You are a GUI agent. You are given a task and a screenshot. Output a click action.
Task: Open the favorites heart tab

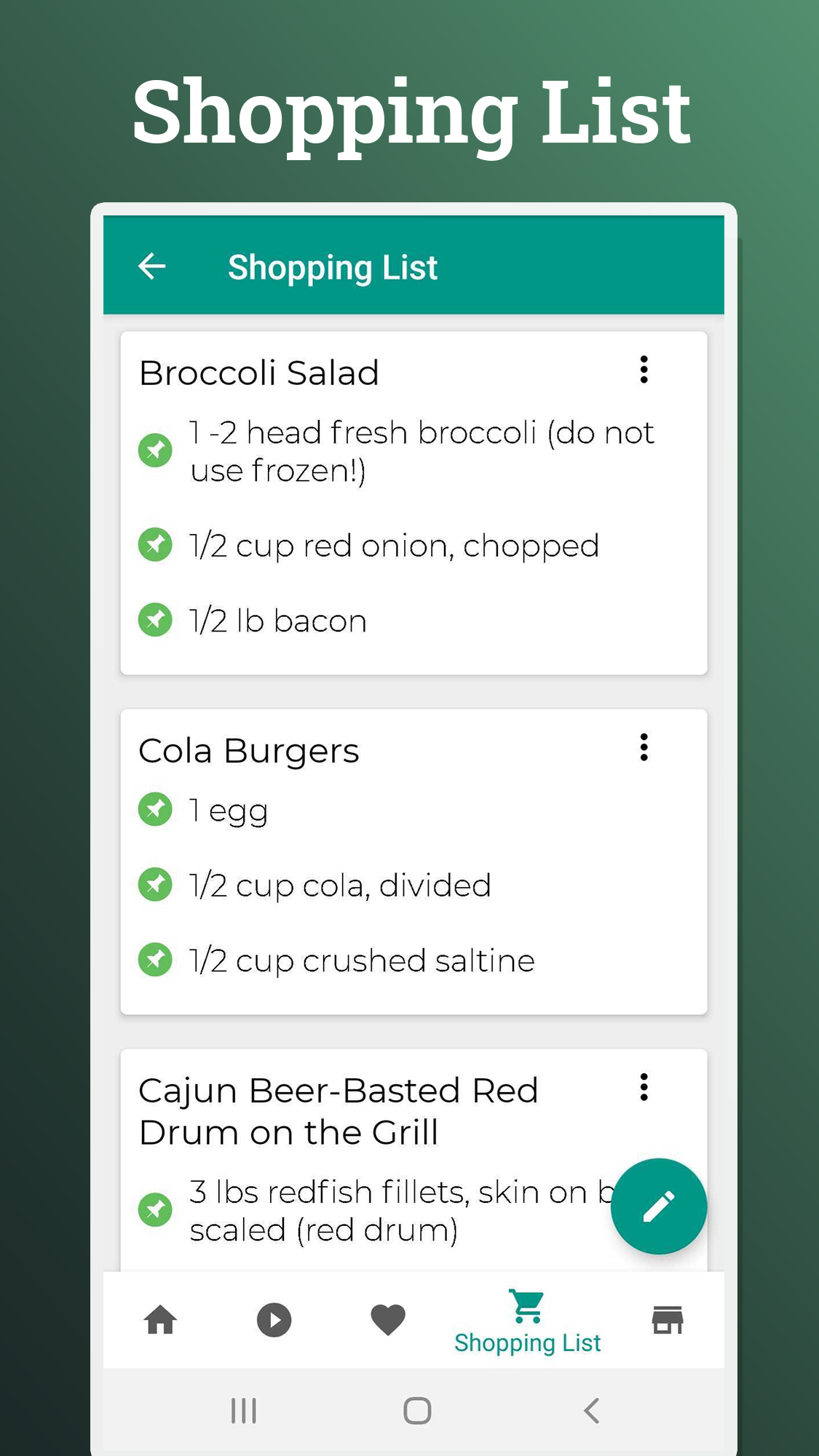click(x=388, y=1320)
